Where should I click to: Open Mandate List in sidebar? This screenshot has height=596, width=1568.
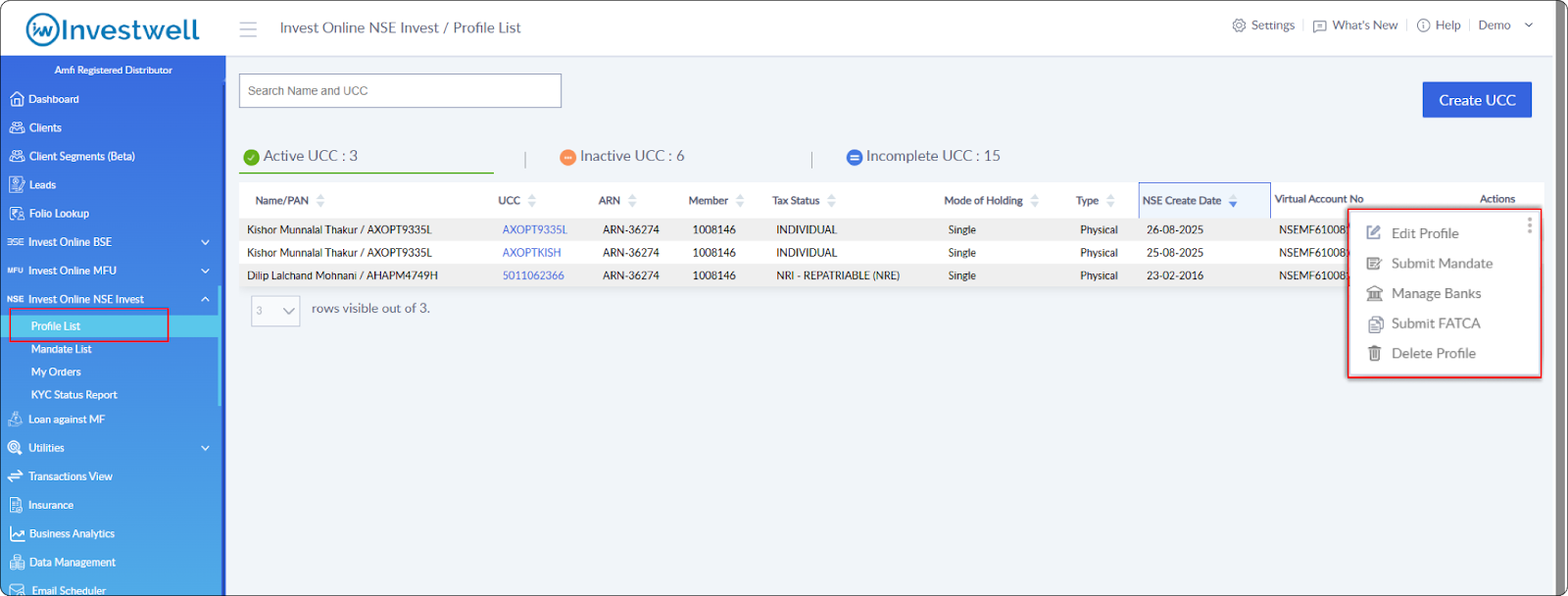[x=61, y=349]
